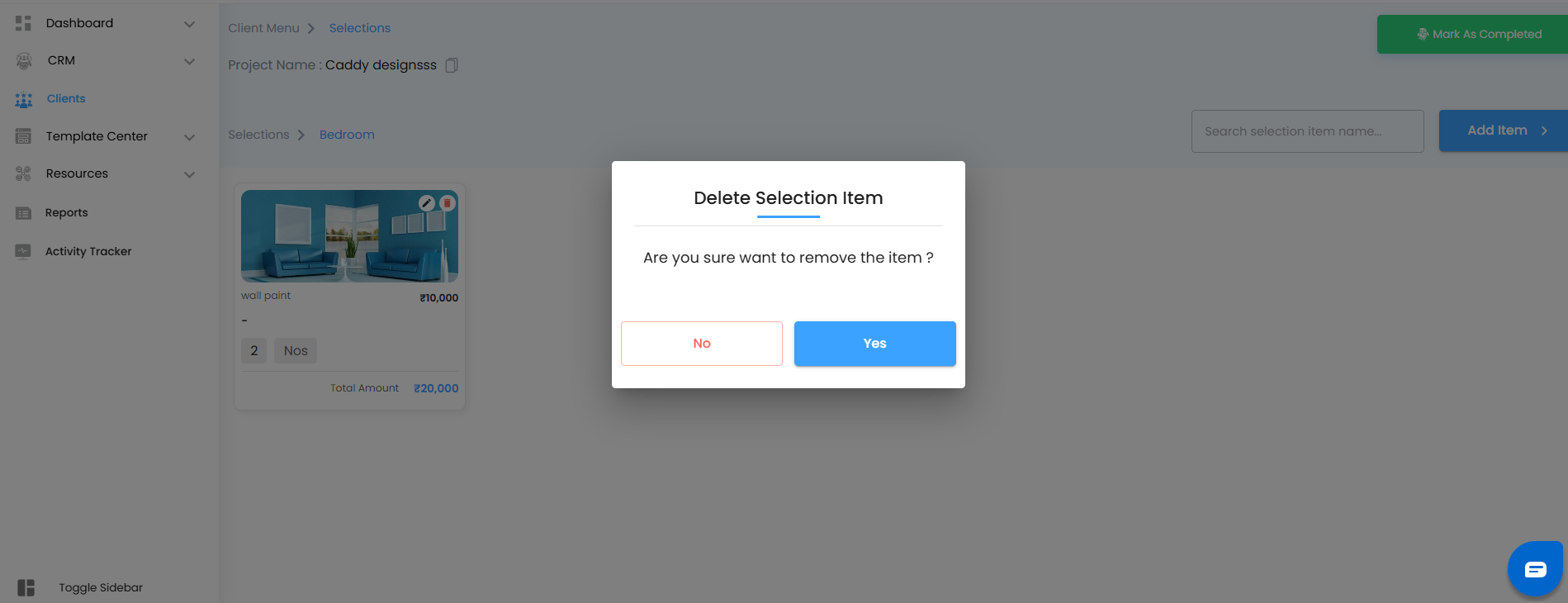Open Activity Tracker from sidebar

click(x=88, y=251)
